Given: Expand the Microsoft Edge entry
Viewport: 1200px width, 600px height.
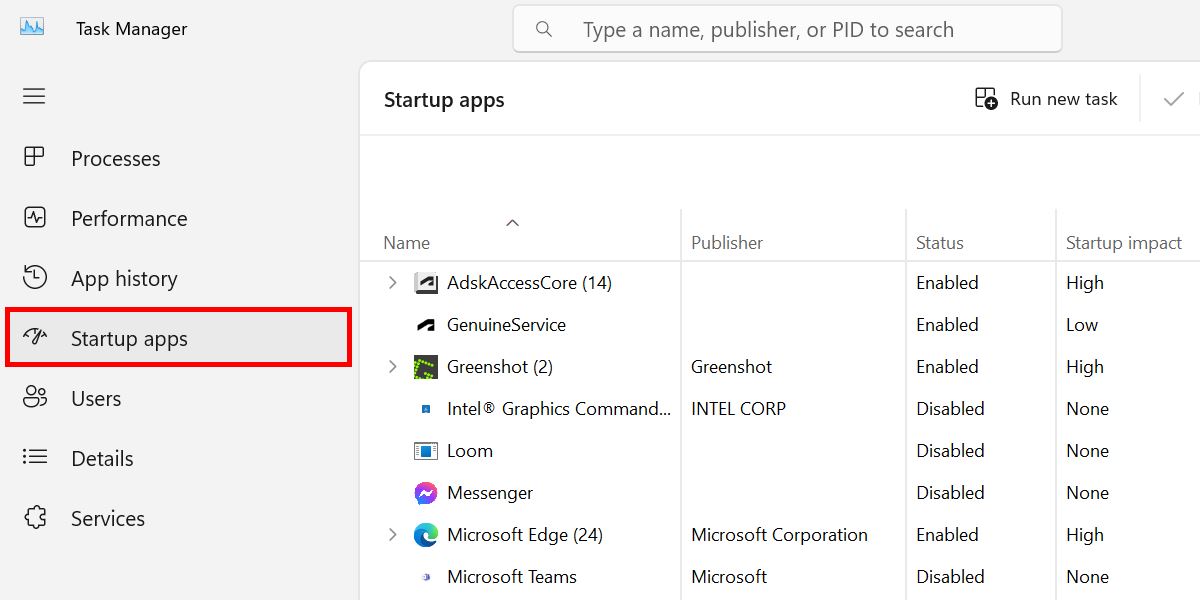Looking at the screenshot, I should (391, 535).
